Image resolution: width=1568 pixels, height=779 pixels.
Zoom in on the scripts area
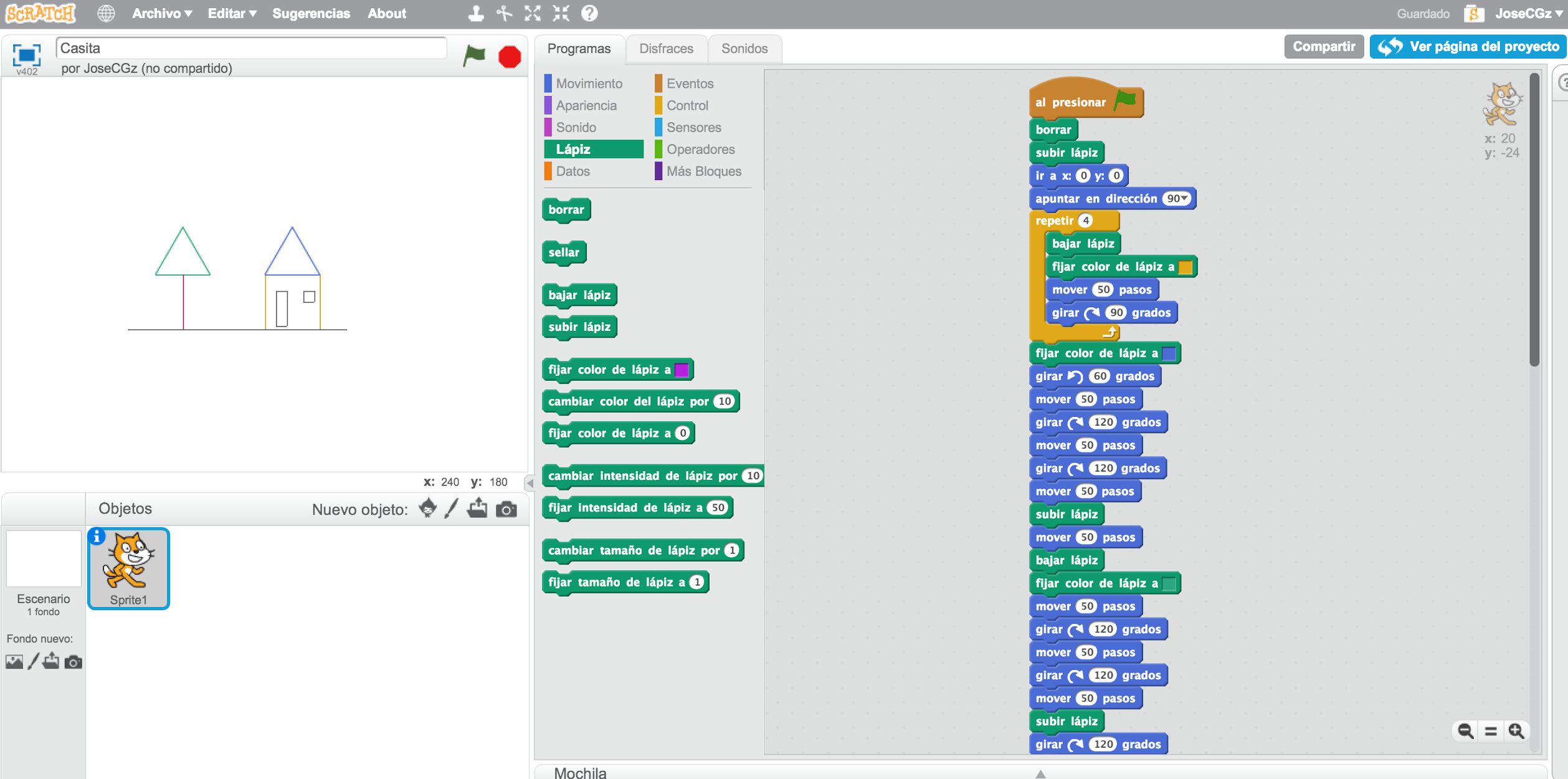[1516, 730]
